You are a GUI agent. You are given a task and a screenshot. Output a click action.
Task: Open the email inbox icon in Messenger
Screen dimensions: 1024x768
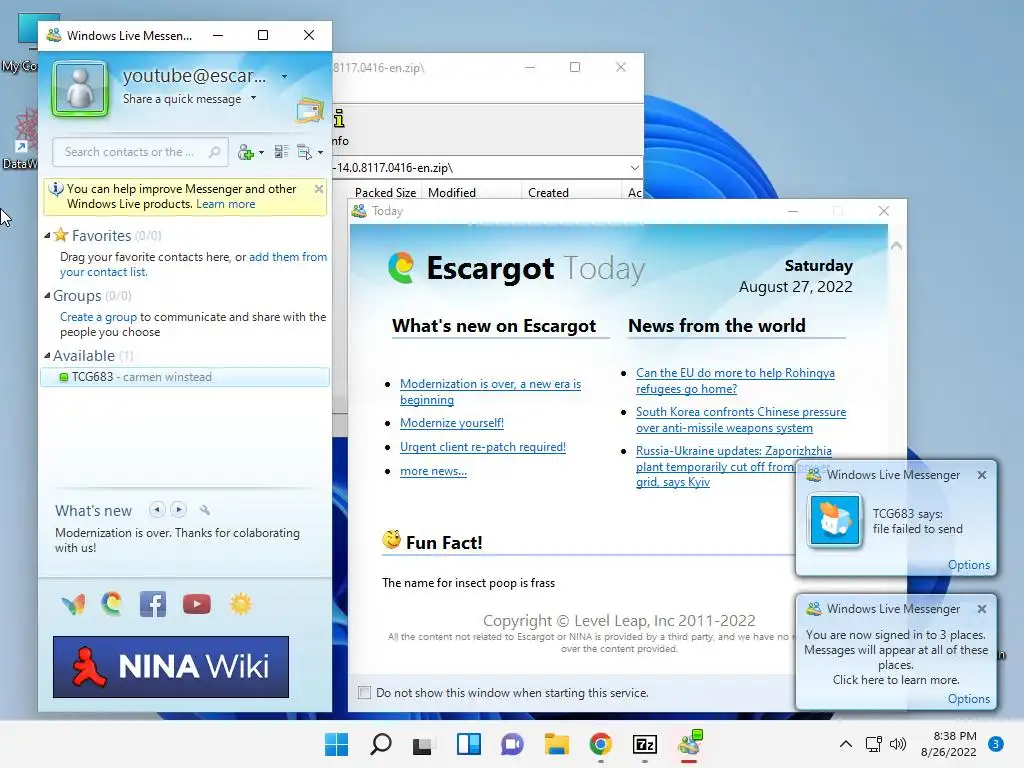[x=310, y=110]
